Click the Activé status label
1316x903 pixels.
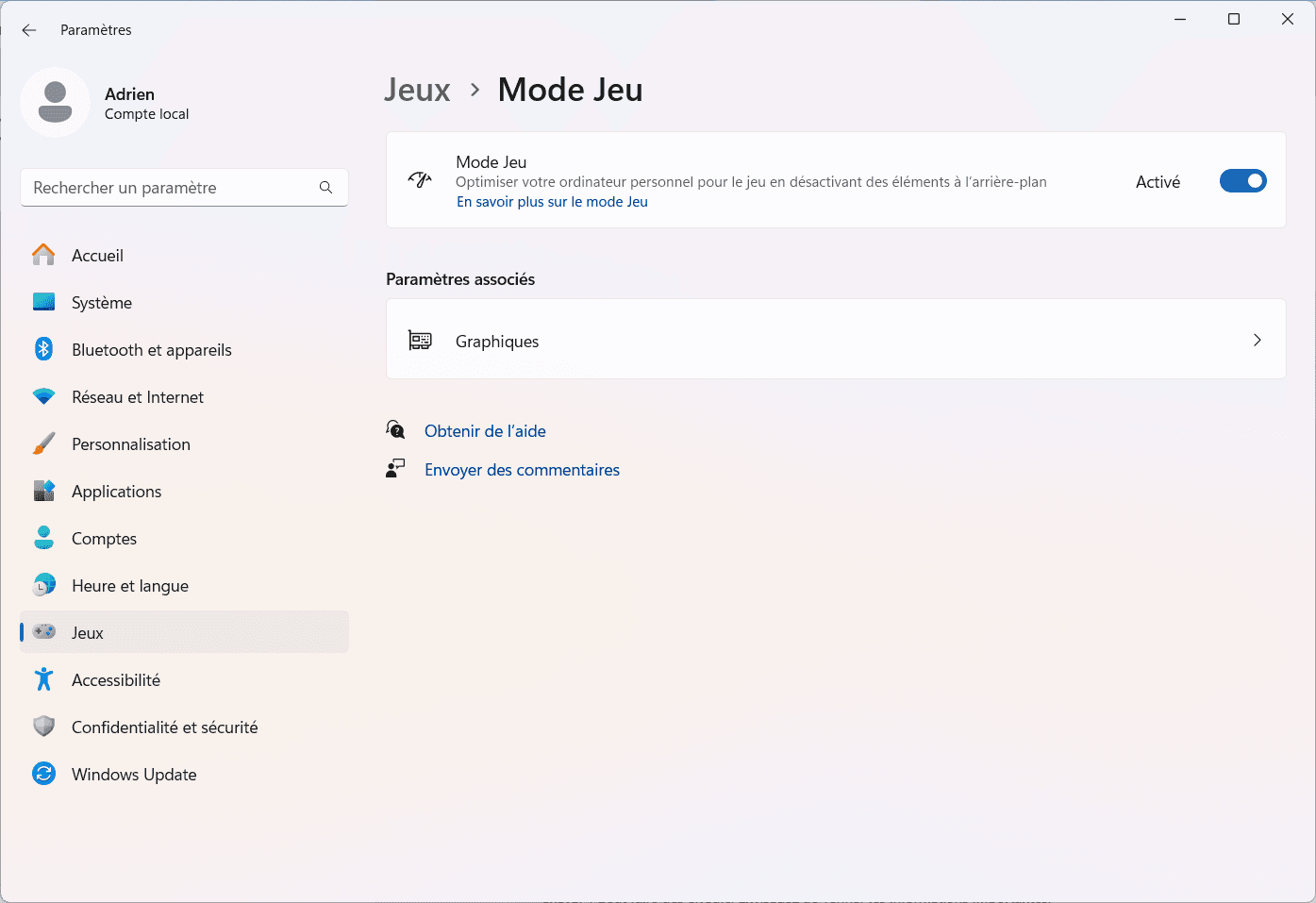click(1158, 182)
